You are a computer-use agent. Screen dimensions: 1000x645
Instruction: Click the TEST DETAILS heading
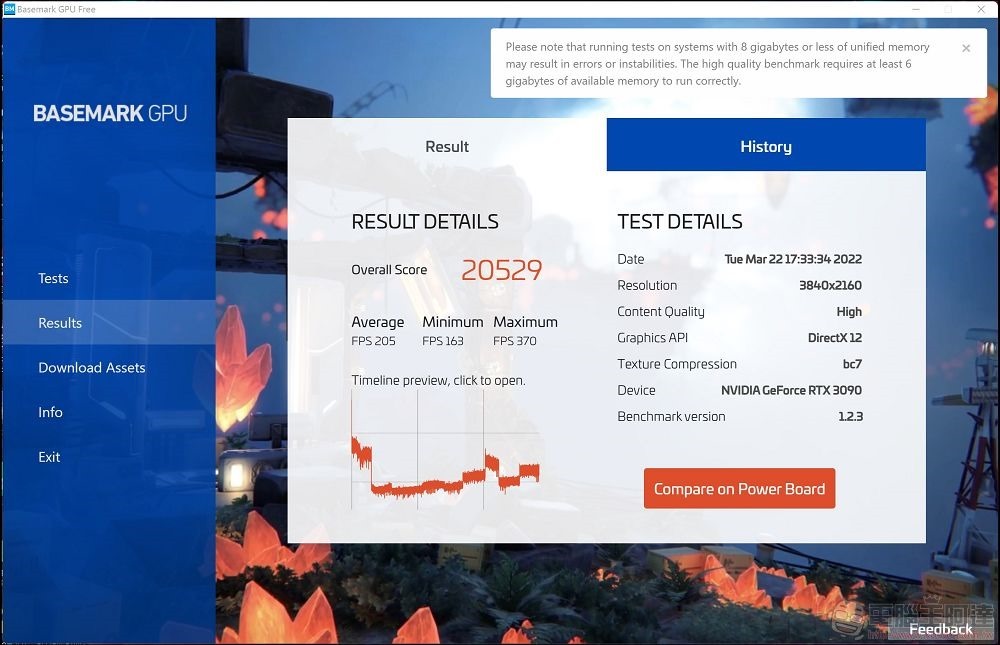click(680, 221)
